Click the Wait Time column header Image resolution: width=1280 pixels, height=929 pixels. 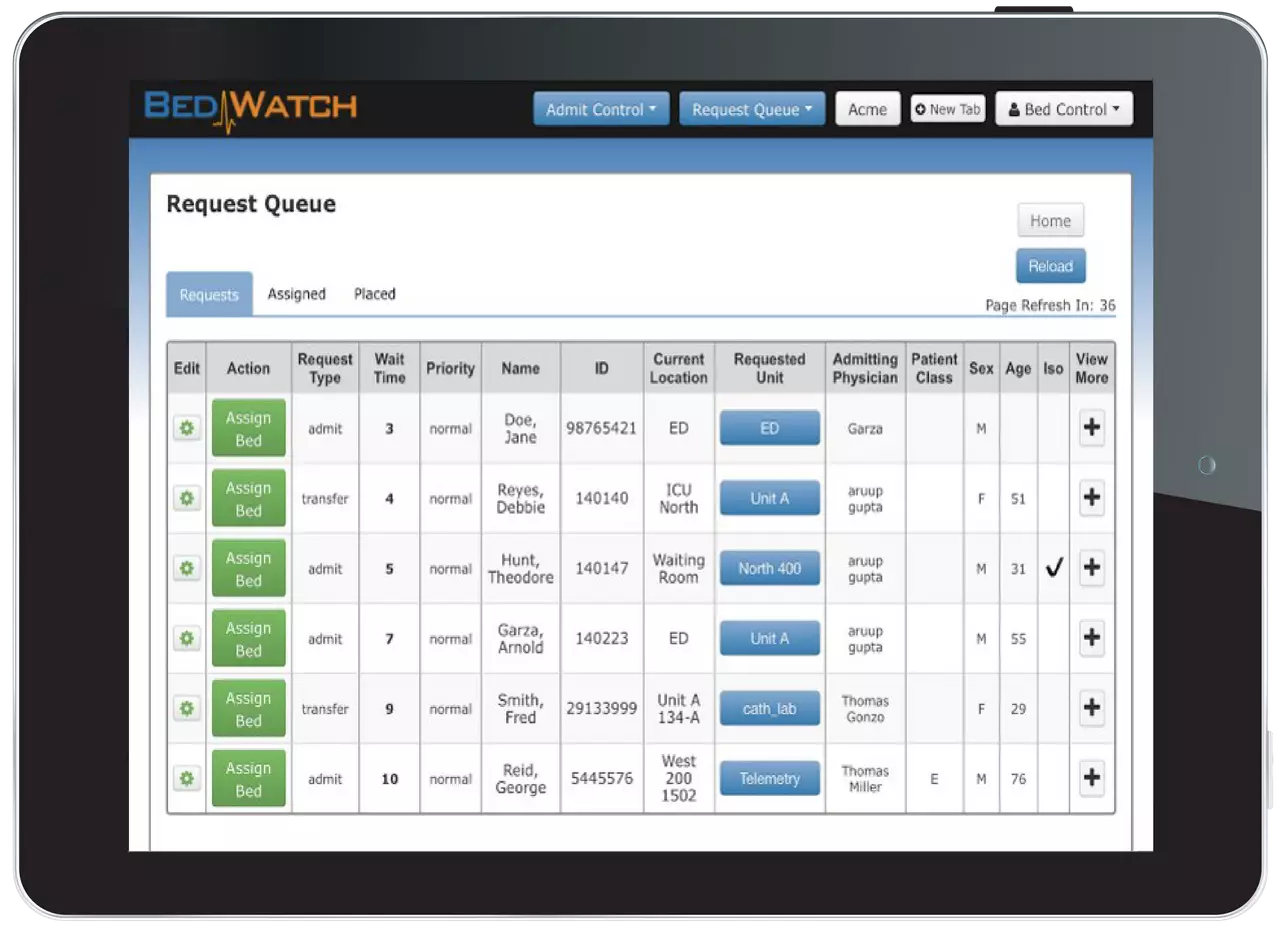click(389, 368)
